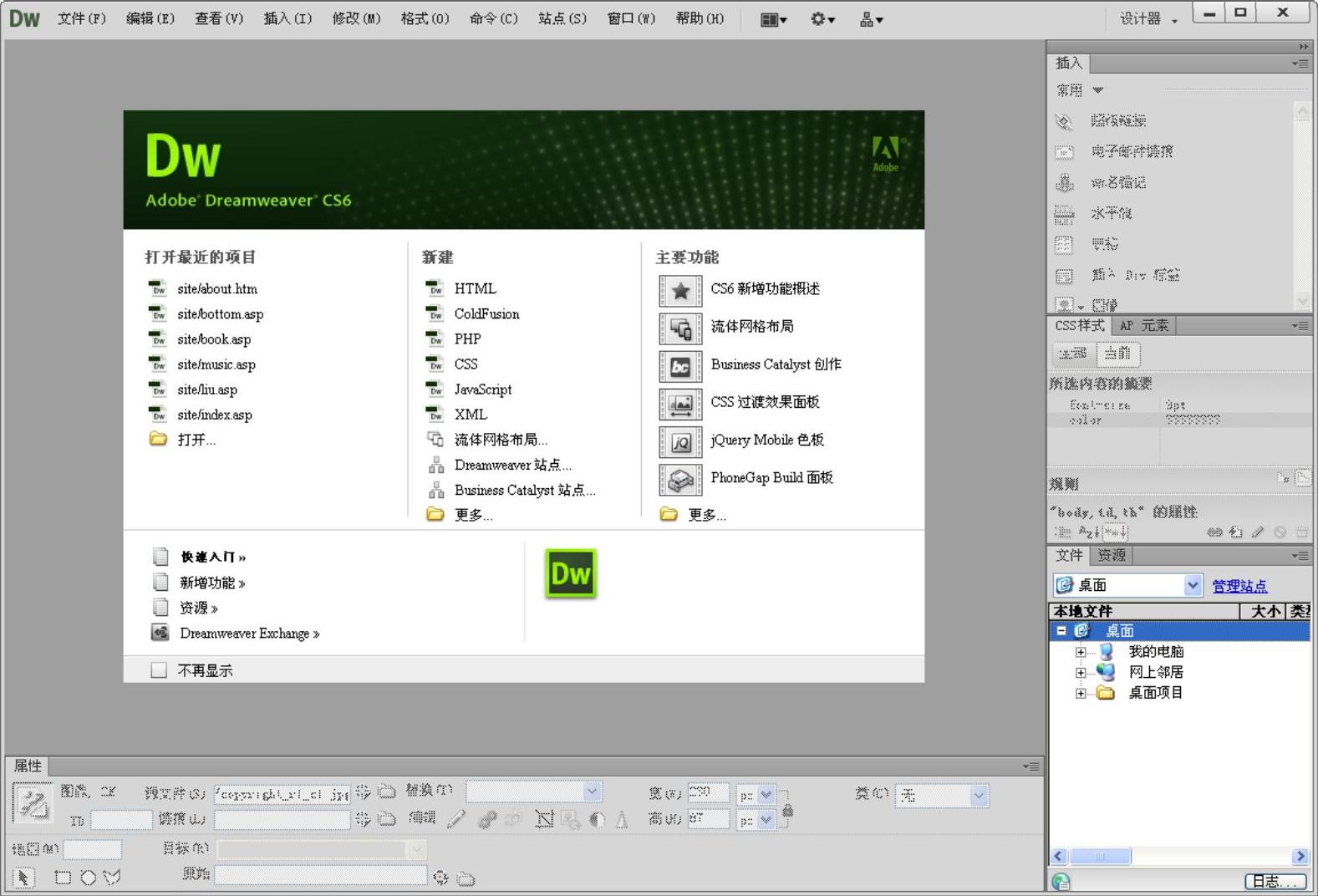This screenshot has height=896, width=1318.
Task: Enable the 不再显示 checkbox
Action: coord(159,670)
